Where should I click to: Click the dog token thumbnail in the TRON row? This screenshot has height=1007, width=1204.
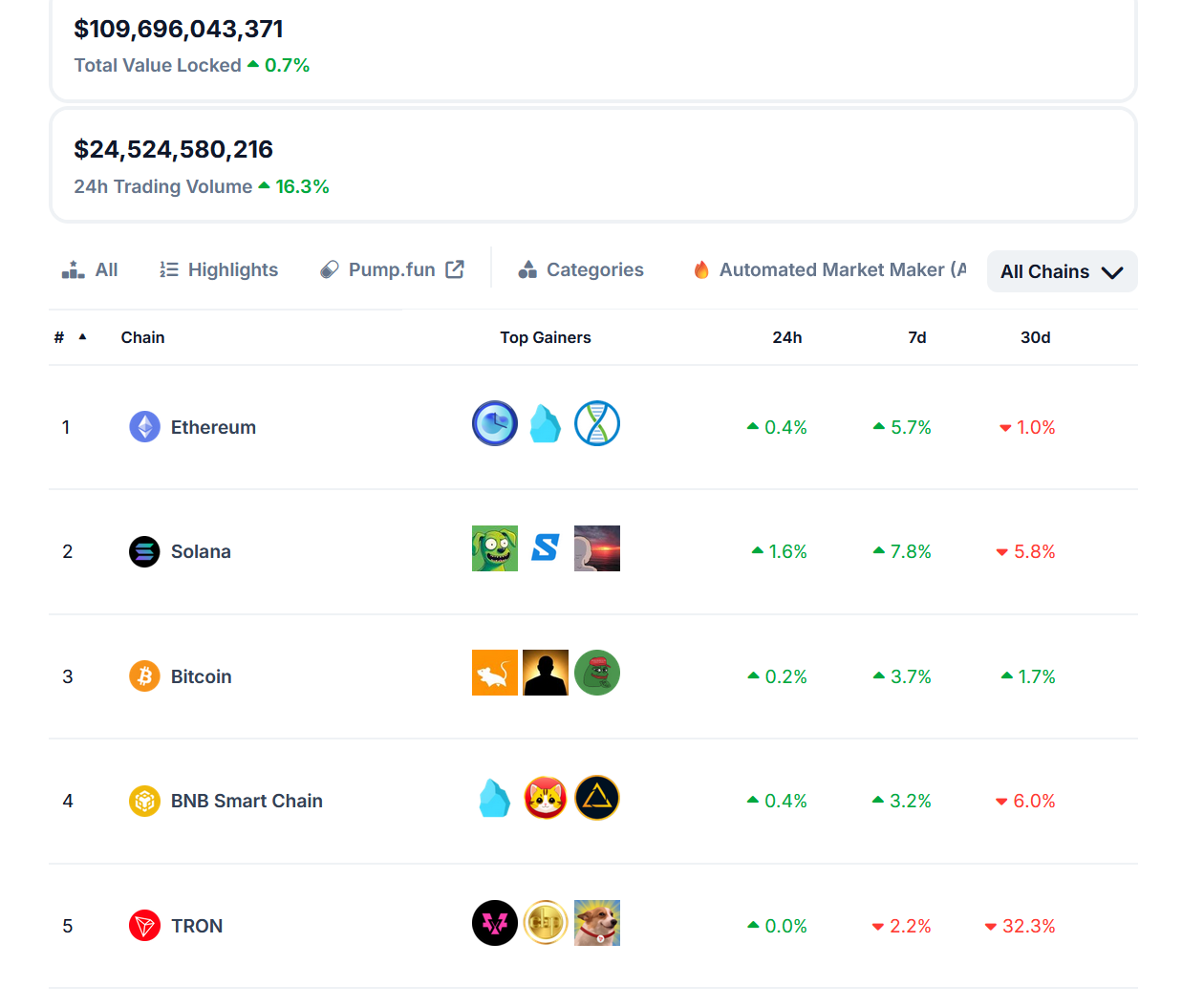(597, 923)
